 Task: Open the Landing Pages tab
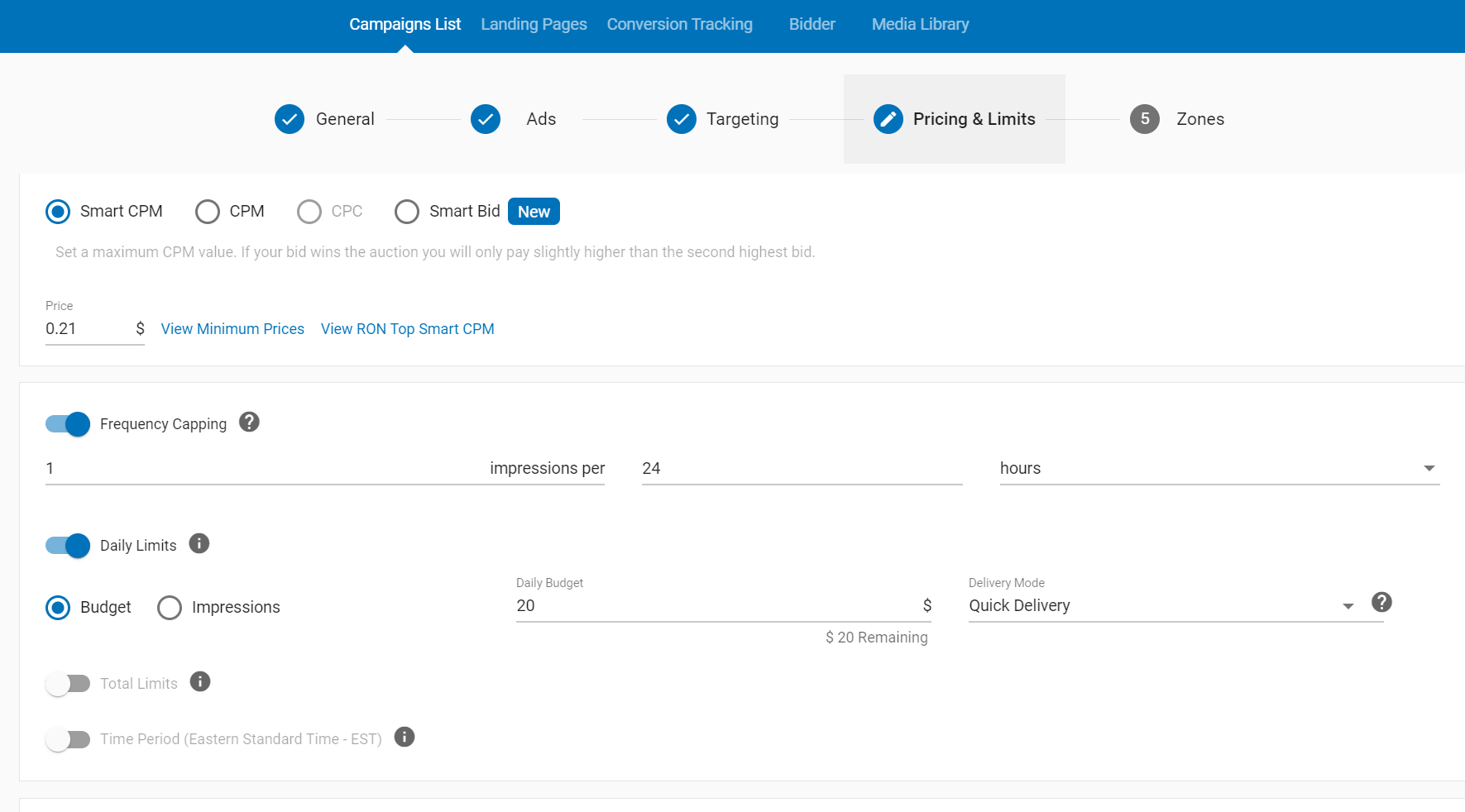(534, 24)
